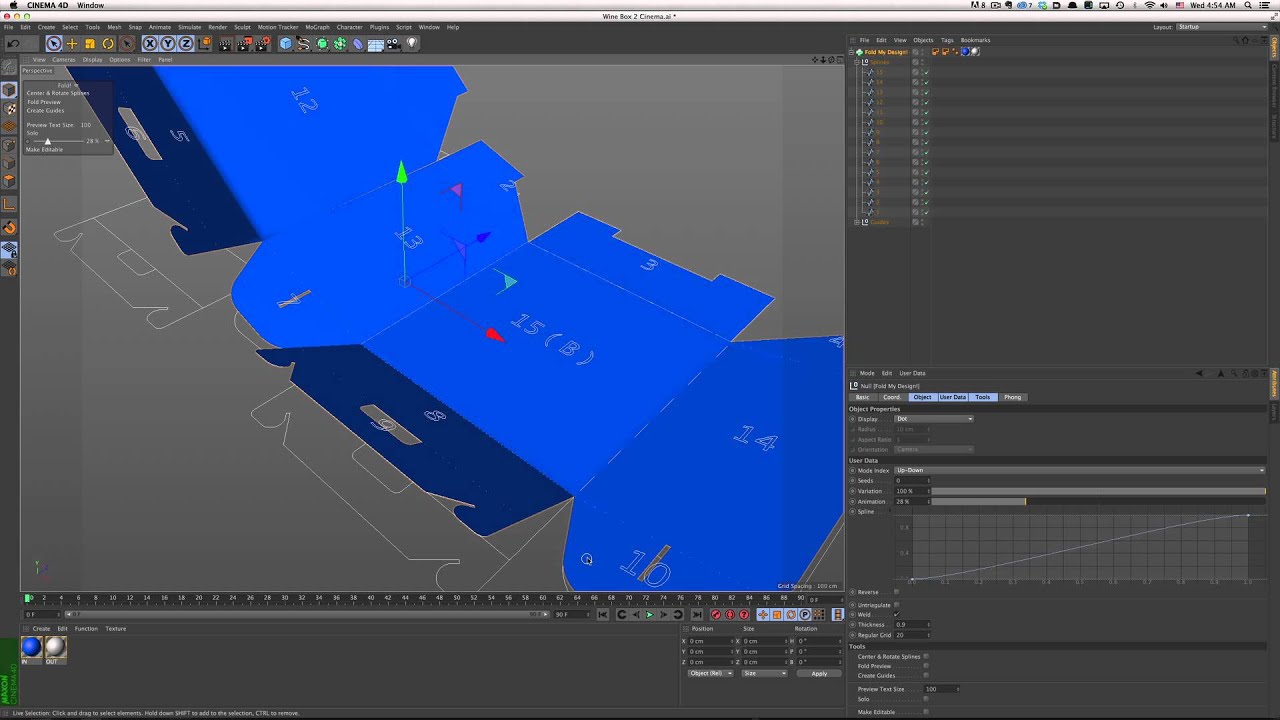Image resolution: width=1280 pixels, height=720 pixels.
Task: Click Center & Rotate Splines in viewport HUD
Action: (58, 93)
